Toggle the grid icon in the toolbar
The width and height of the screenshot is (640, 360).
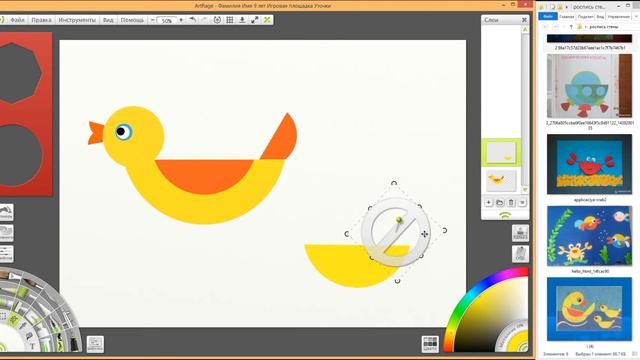tap(230, 20)
